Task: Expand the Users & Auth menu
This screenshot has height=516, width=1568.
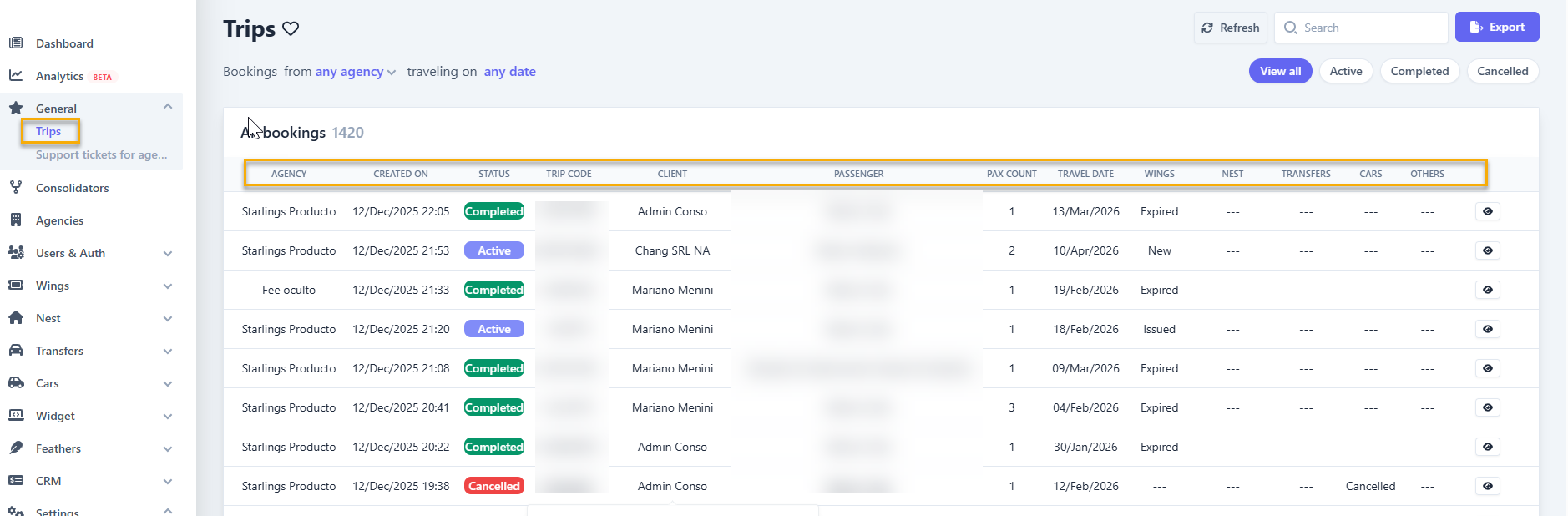Action: pyautogui.click(x=168, y=253)
